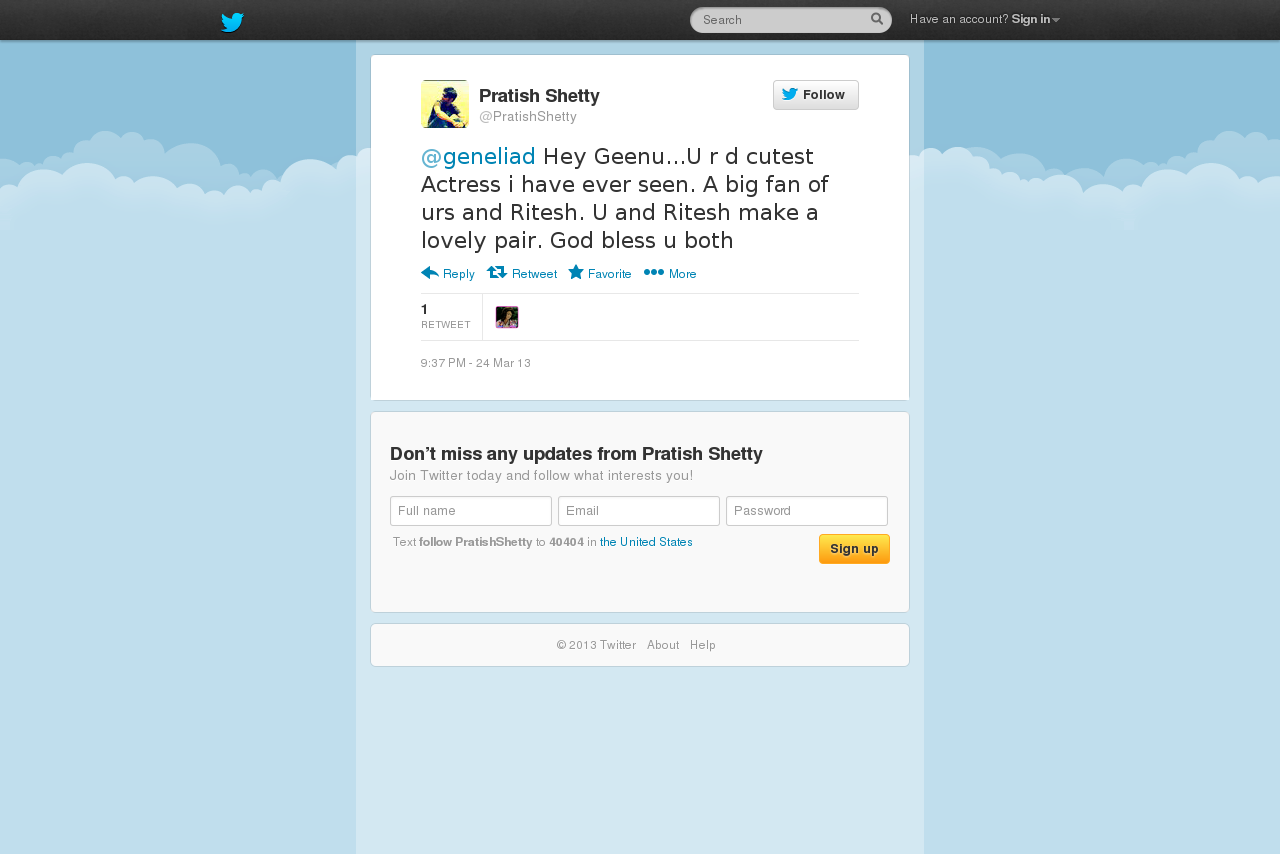Click the search magnifier icon

coord(877,19)
